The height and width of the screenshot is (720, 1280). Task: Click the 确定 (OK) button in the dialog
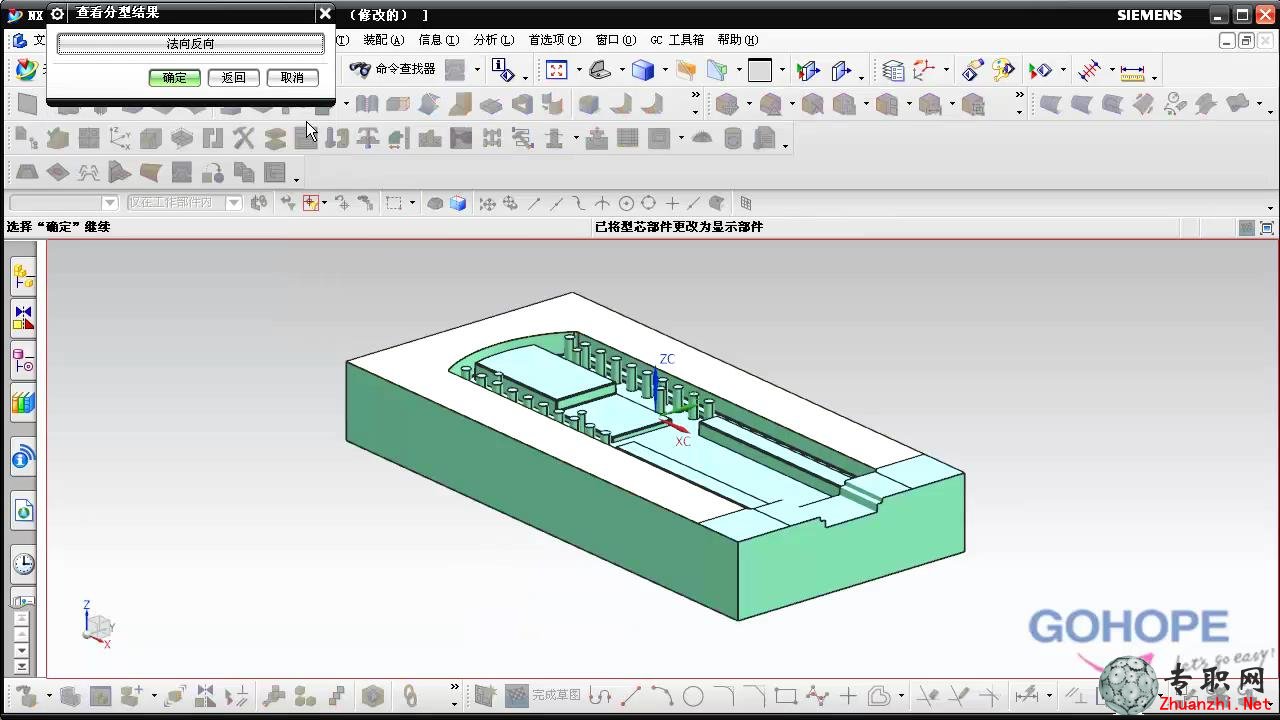174,78
